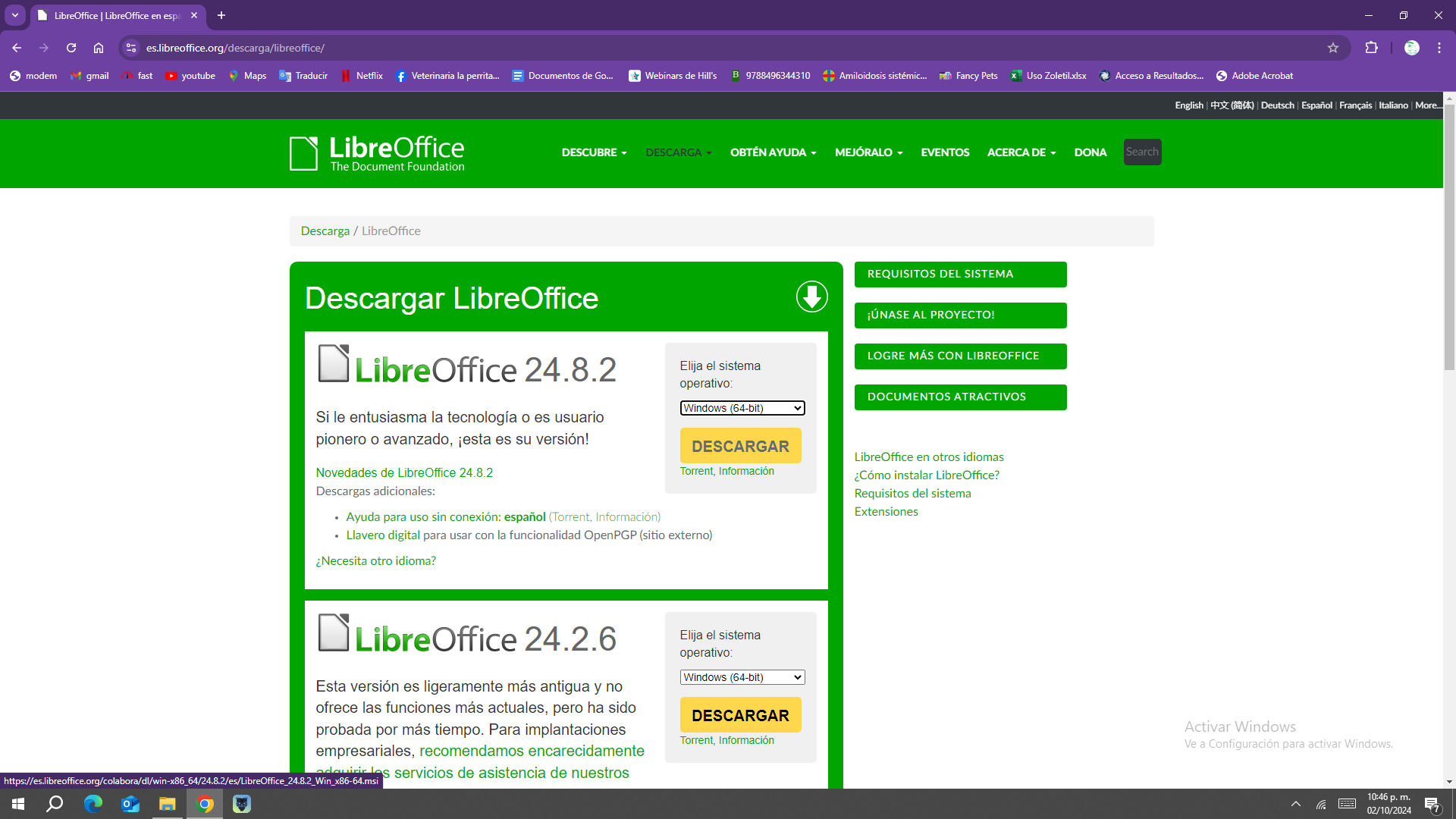Click DESCARGAR for LibreOffice 24.2.6
The width and height of the screenshot is (1456, 819).
coord(740,715)
